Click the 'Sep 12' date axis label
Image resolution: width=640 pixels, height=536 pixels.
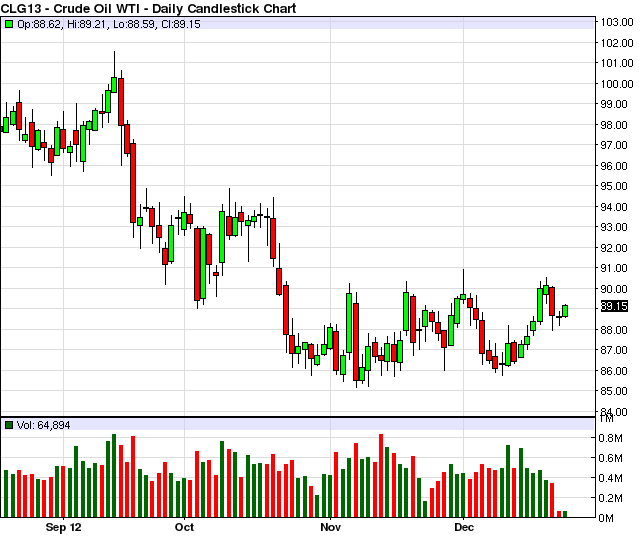[x=63, y=527]
